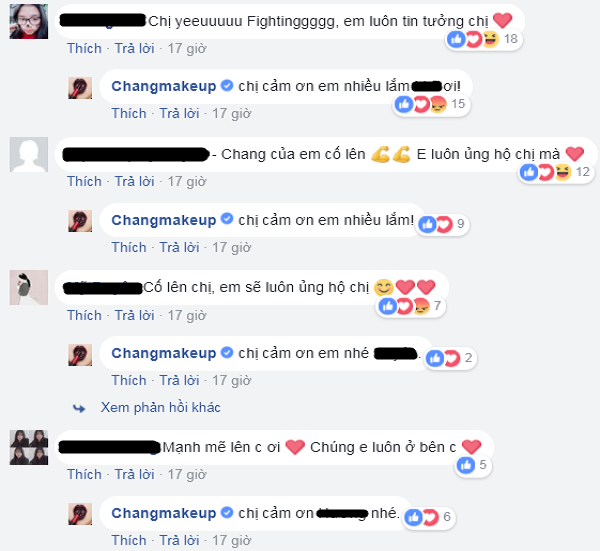Viewport: 600px width, 551px height.
Task: Open reactions showing count 9 on Changmakeup reply
Action: 442,224
